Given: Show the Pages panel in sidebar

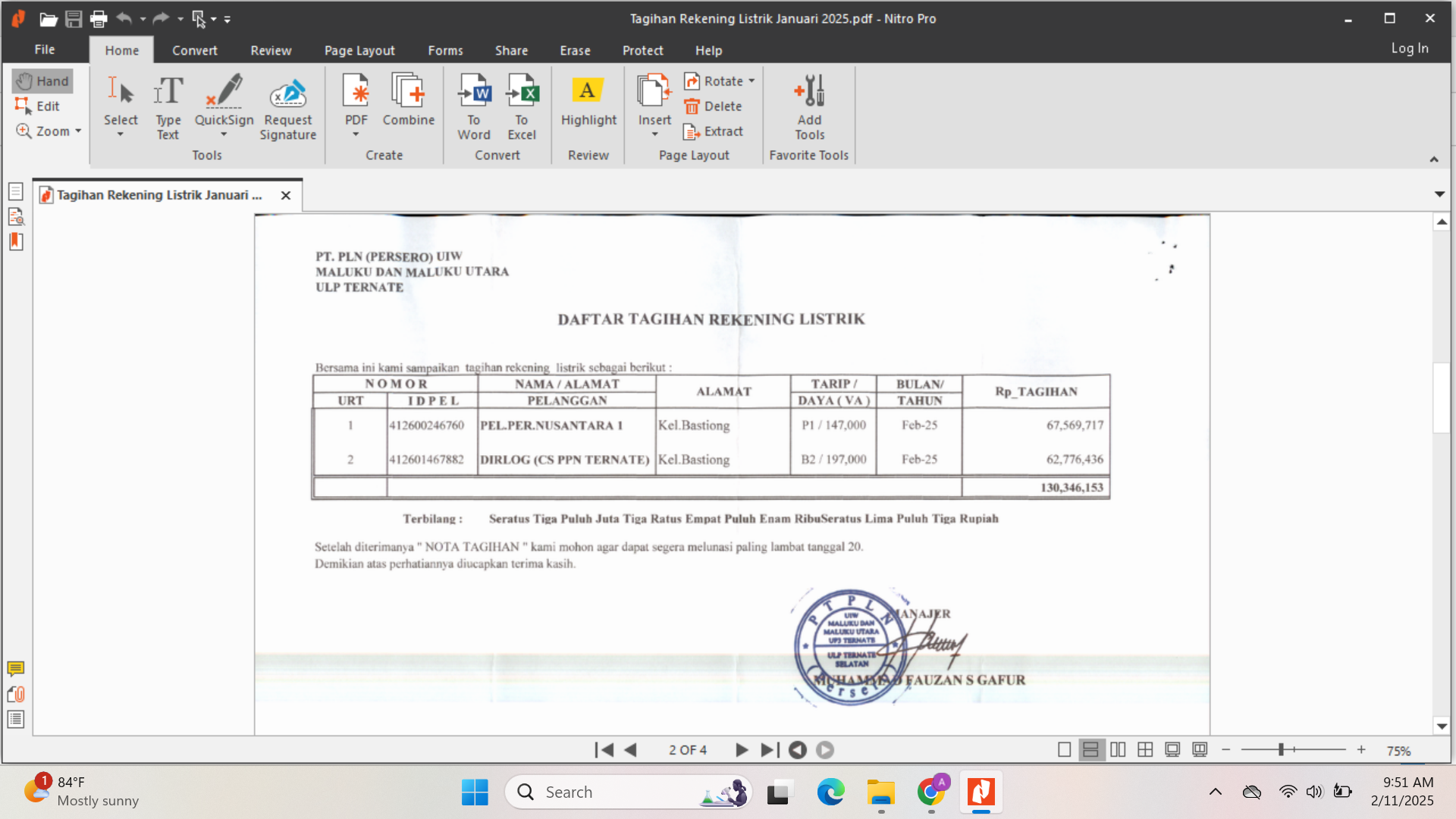Looking at the screenshot, I should point(16,191).
